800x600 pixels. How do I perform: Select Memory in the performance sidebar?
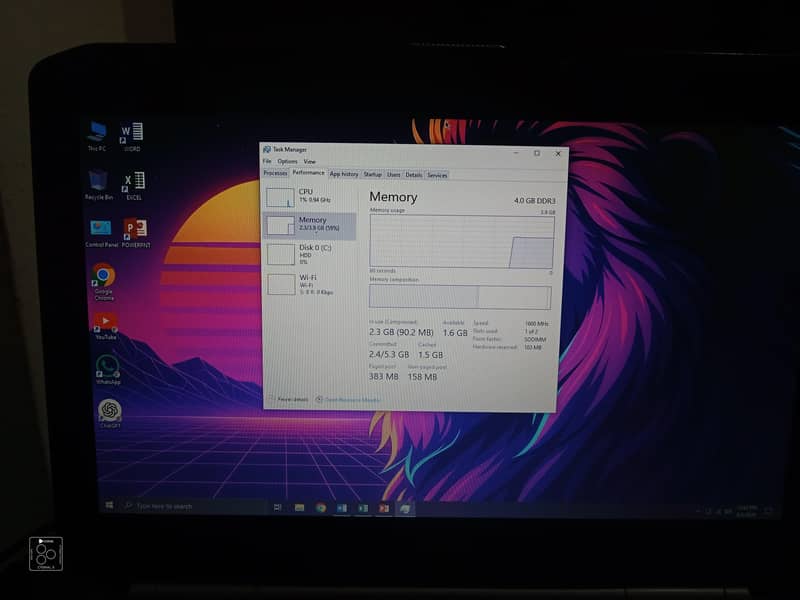309,226
